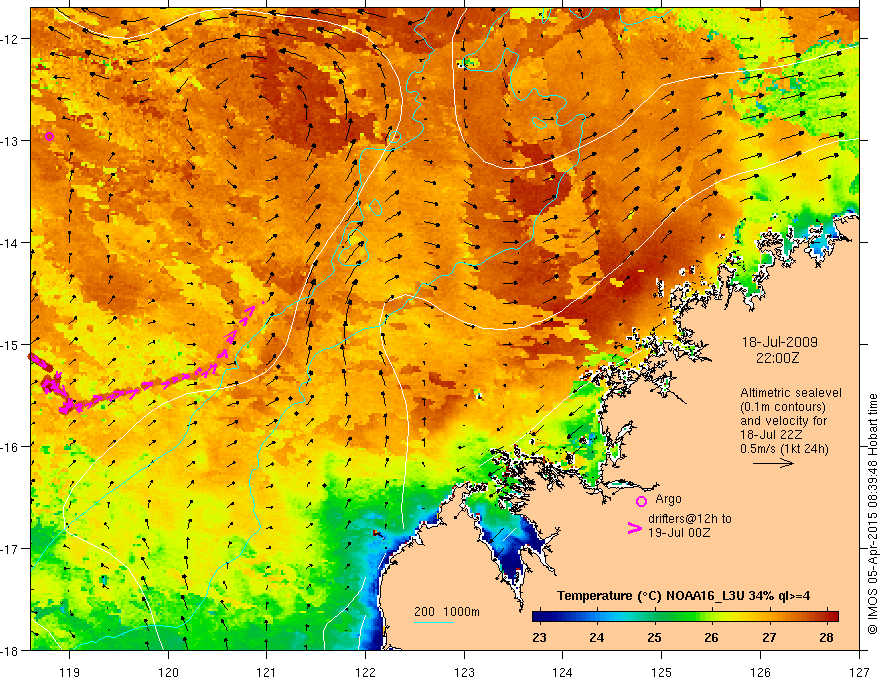This screenshot has height=680, width=880.
Task: Click the colorbar tick label '25'
Action: (x=654, y=637)
